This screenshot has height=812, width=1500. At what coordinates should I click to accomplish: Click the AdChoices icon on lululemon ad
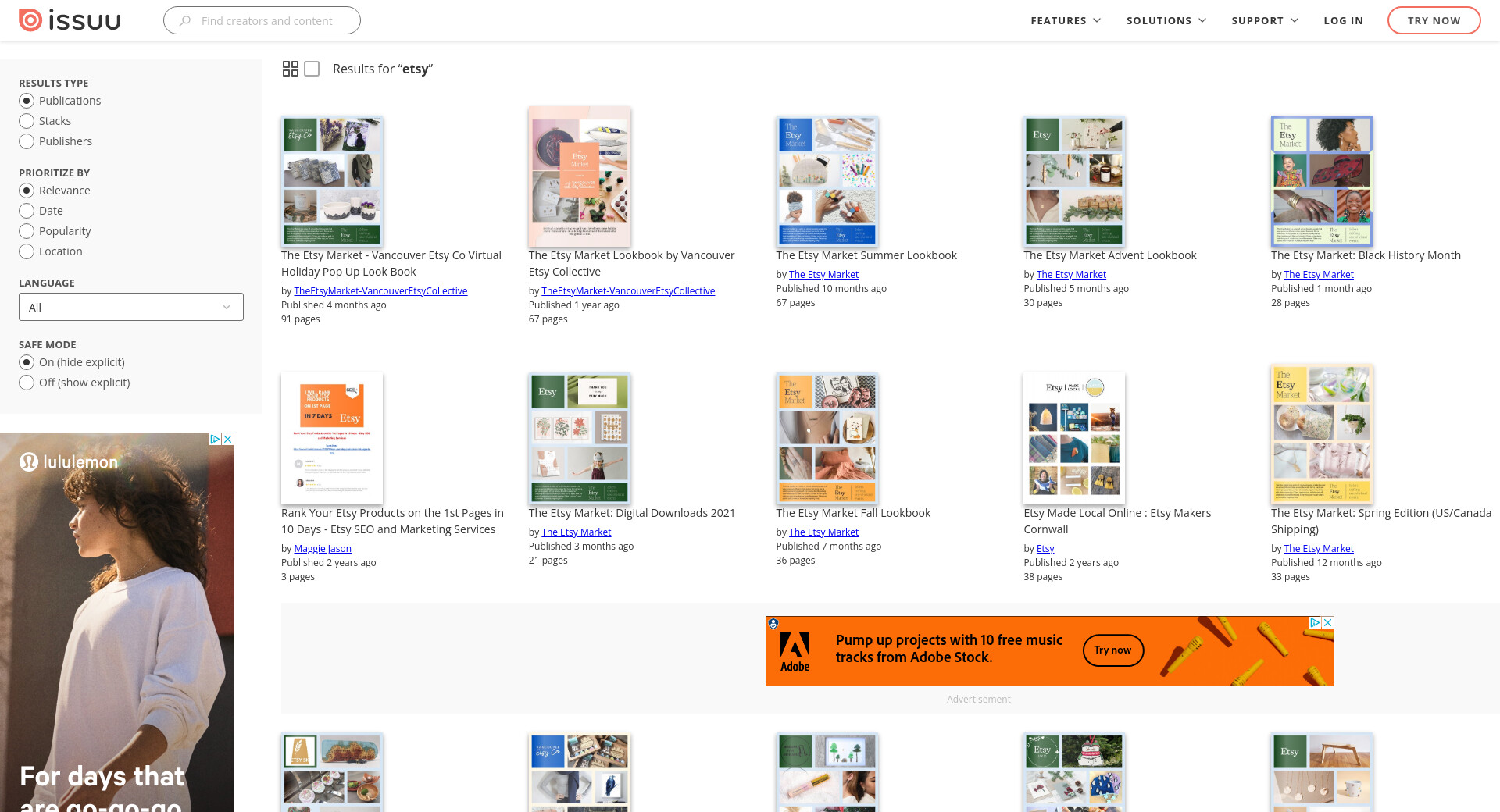215,440
